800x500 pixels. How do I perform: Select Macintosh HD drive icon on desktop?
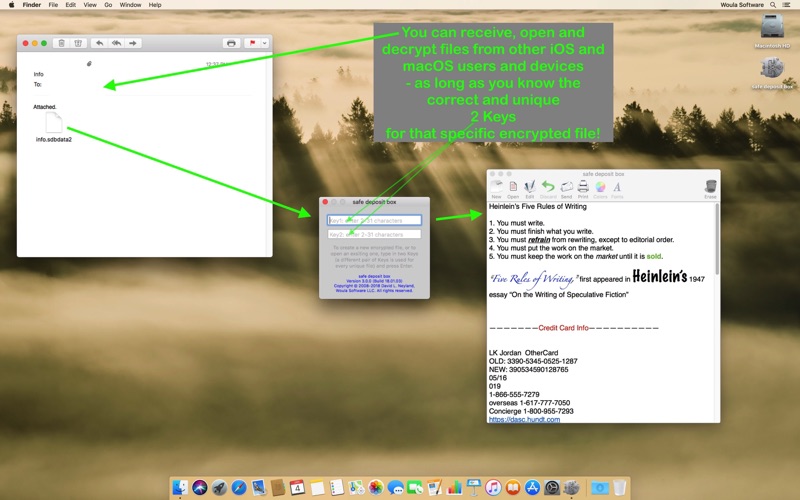[772, 30]
